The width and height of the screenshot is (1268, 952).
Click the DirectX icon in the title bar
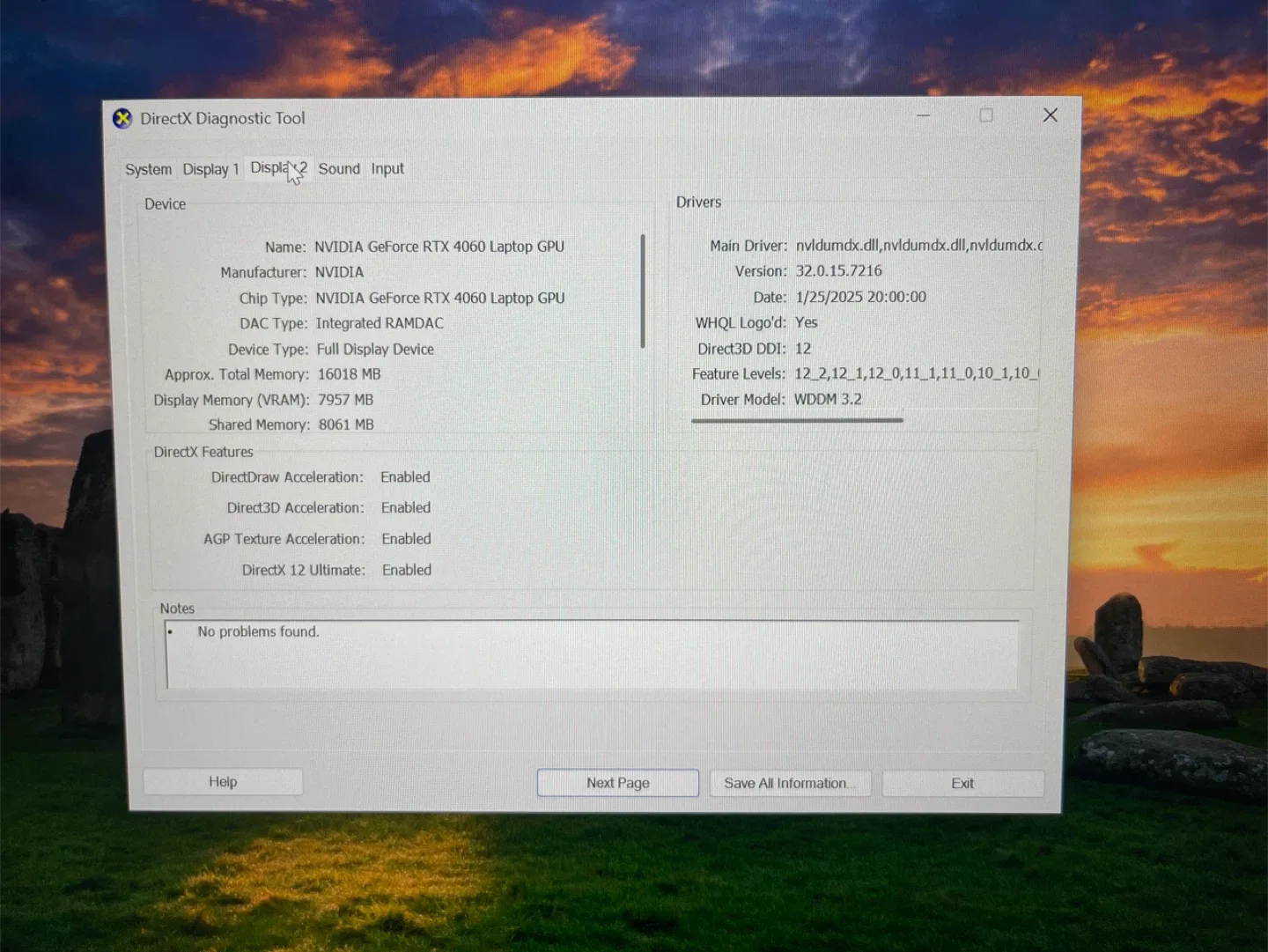[122, 118]
